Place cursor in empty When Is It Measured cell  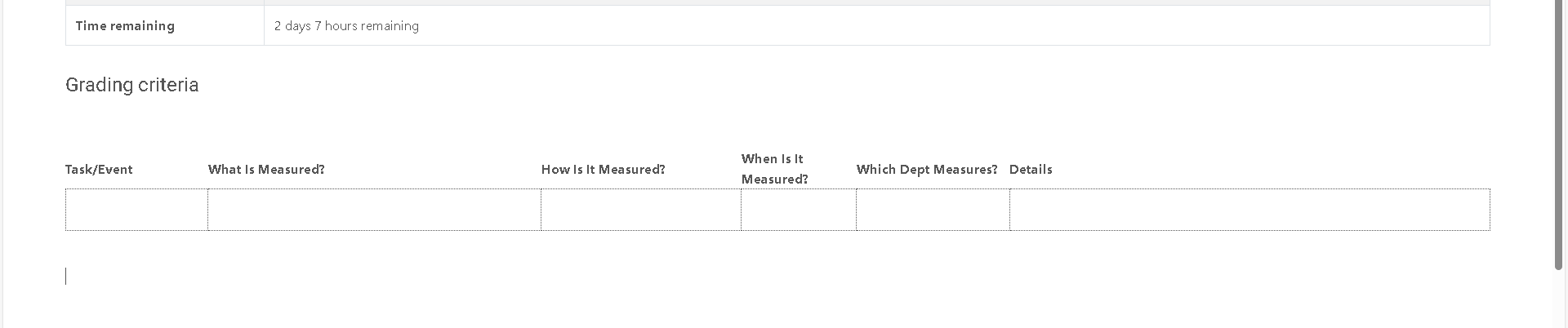click(x=799, y=210)
